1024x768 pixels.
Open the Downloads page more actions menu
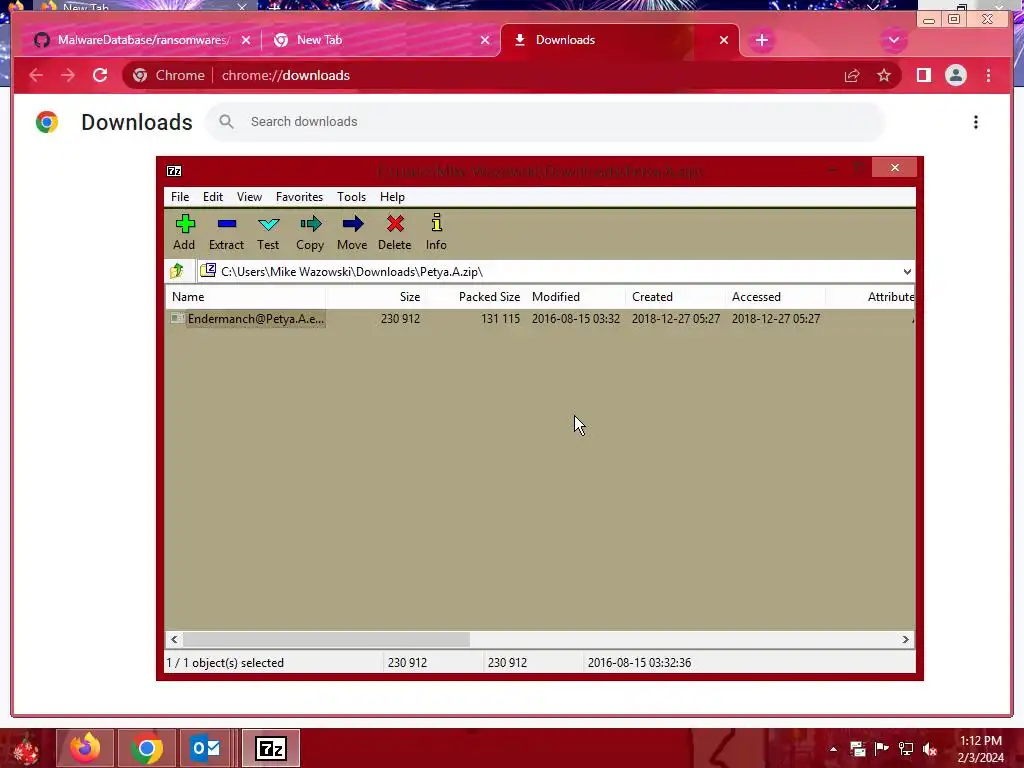(976, 122)
